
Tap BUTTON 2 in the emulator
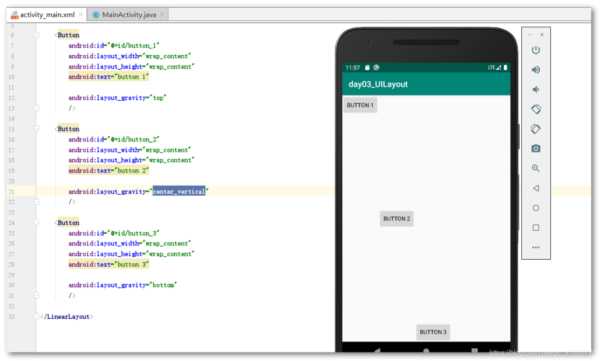tap(396, 219)
